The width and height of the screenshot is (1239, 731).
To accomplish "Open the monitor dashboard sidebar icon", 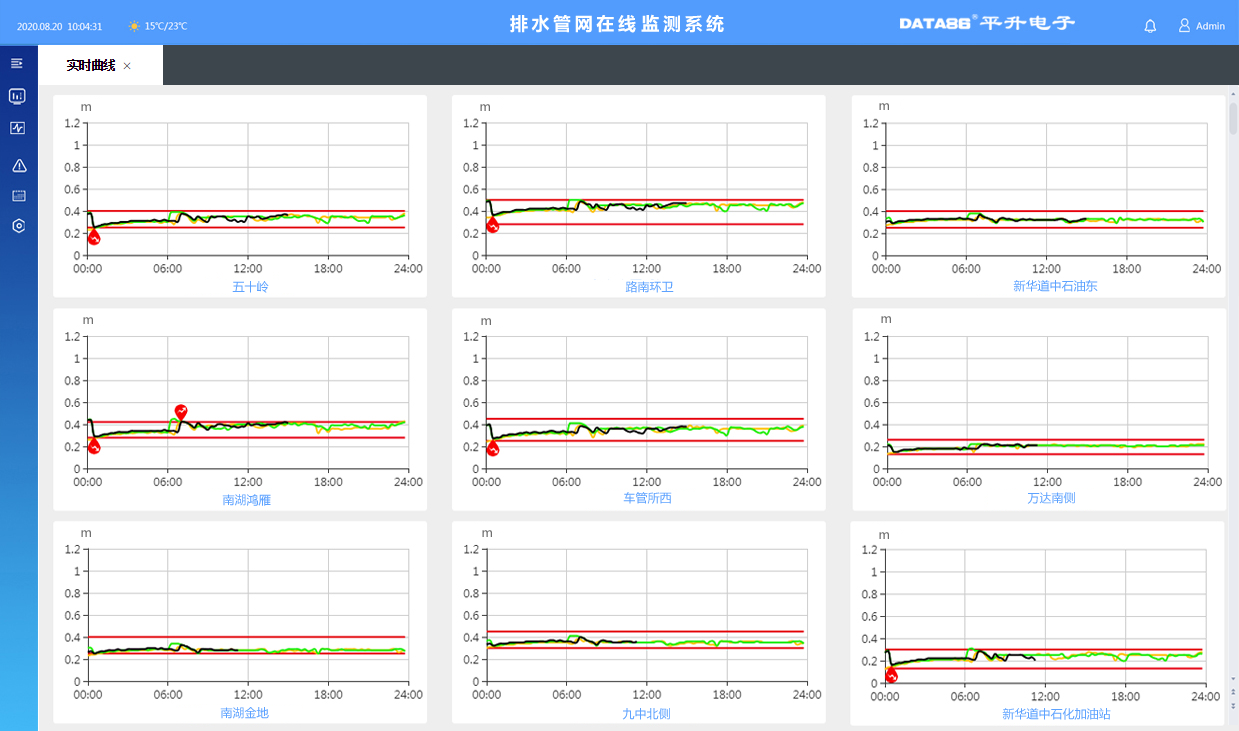I will [x=17, y=96].
